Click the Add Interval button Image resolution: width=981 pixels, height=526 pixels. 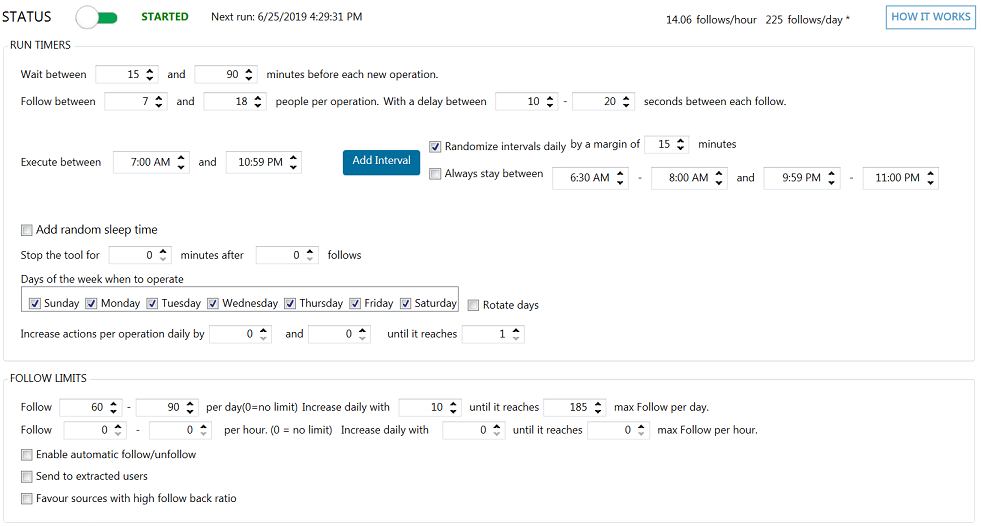381,161
